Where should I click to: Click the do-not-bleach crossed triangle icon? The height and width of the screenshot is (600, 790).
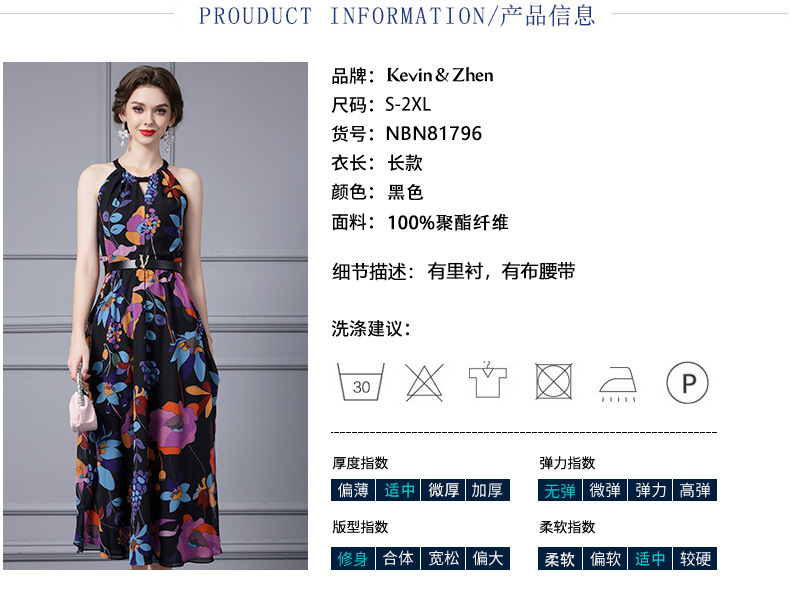pos(424,382)
